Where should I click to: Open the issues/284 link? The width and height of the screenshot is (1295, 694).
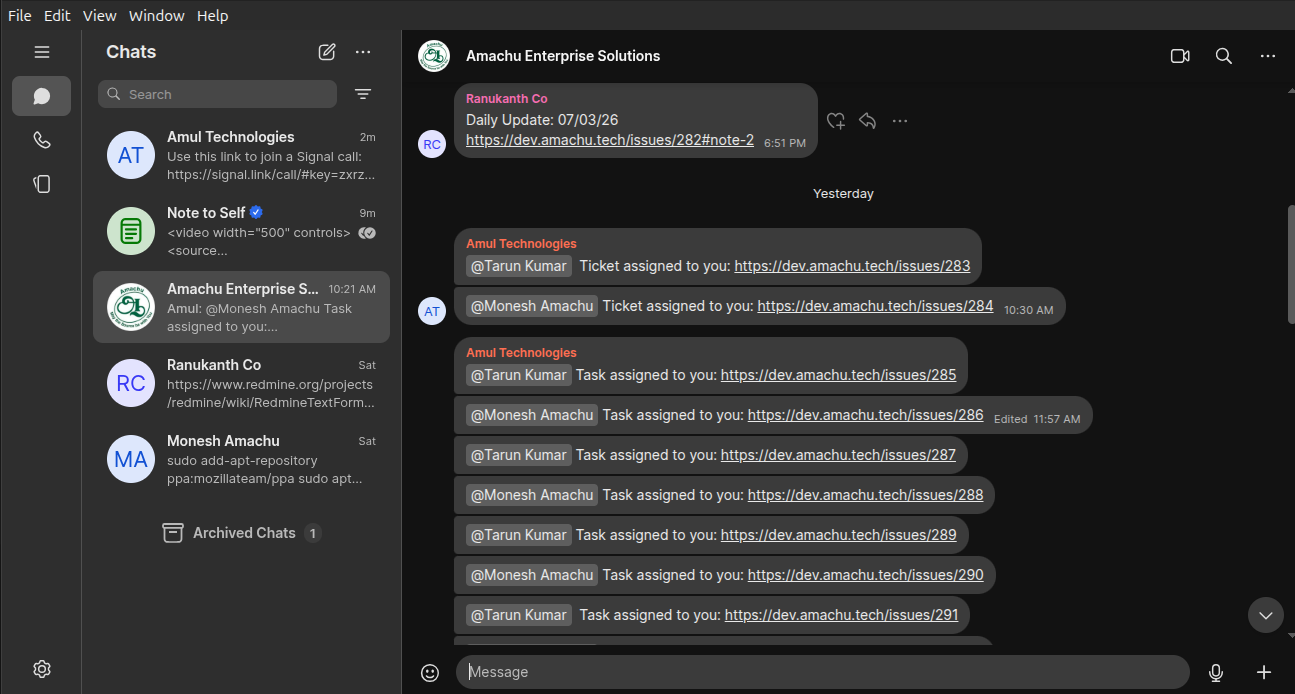(x=875, y=306)
